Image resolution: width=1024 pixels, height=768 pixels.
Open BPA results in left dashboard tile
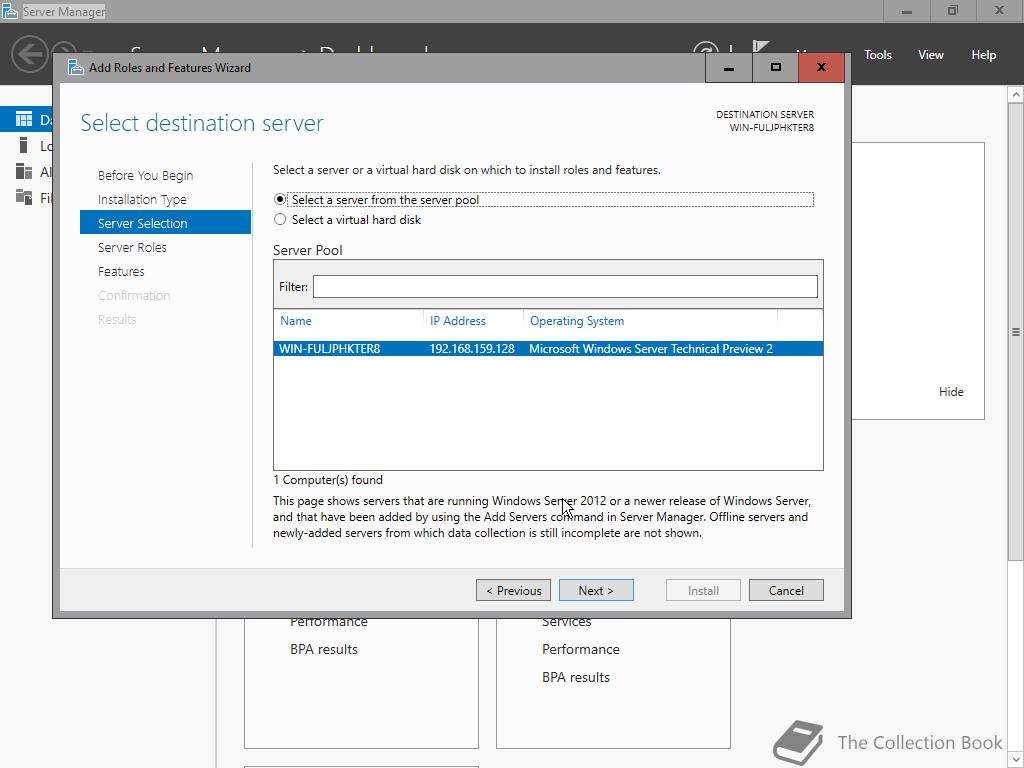pos(324,649)
